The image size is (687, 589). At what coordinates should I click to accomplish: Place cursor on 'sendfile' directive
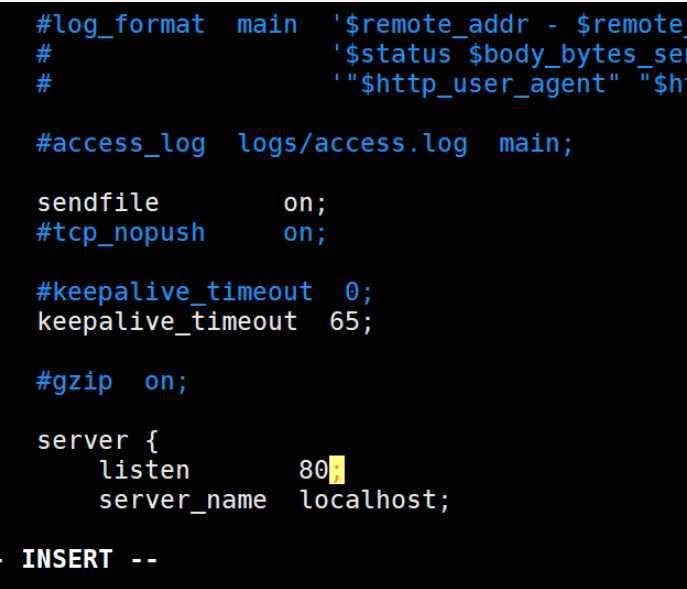point(98,202)
